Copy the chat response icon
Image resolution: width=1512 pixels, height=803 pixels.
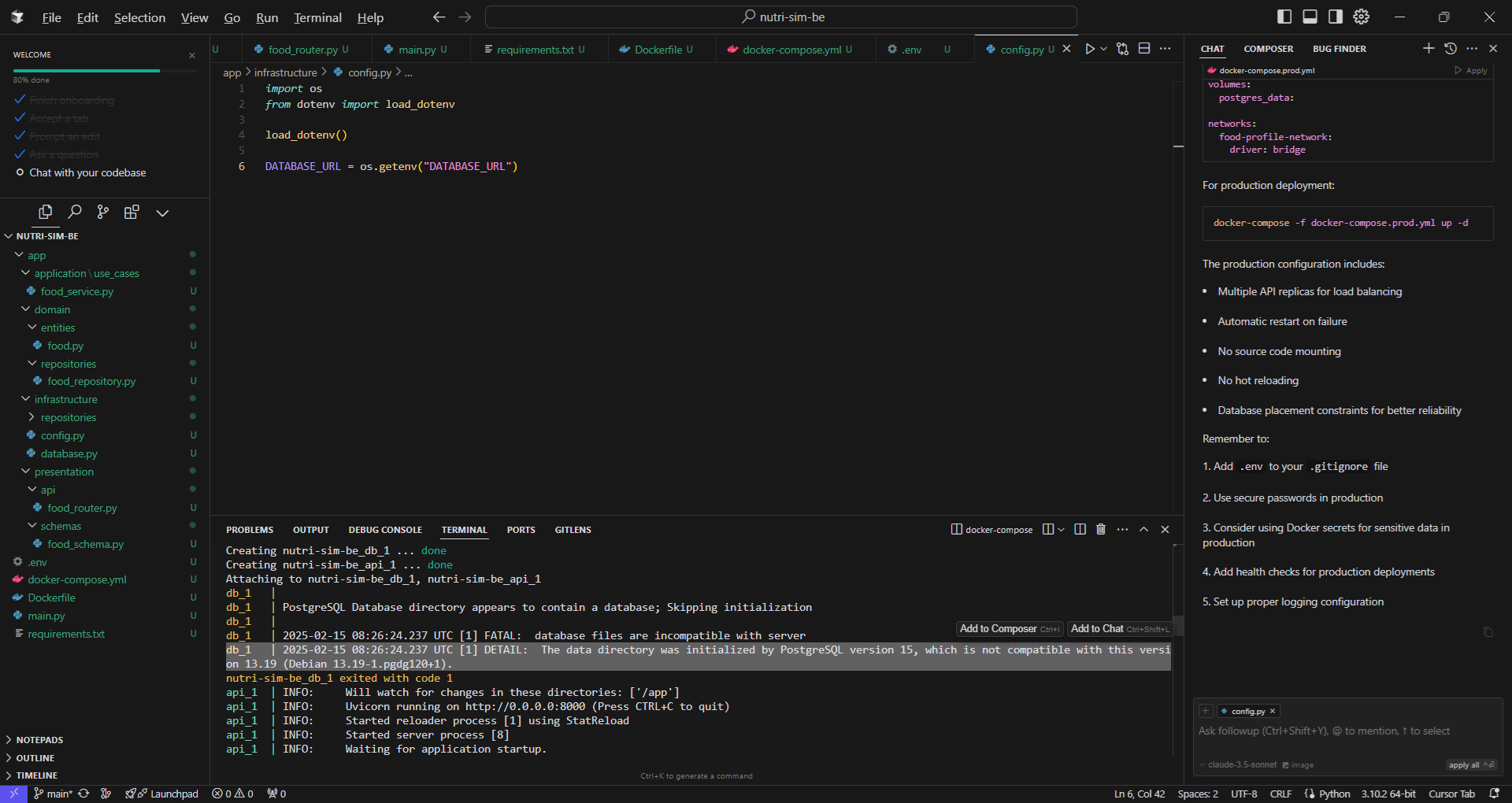click(1488, 632)
